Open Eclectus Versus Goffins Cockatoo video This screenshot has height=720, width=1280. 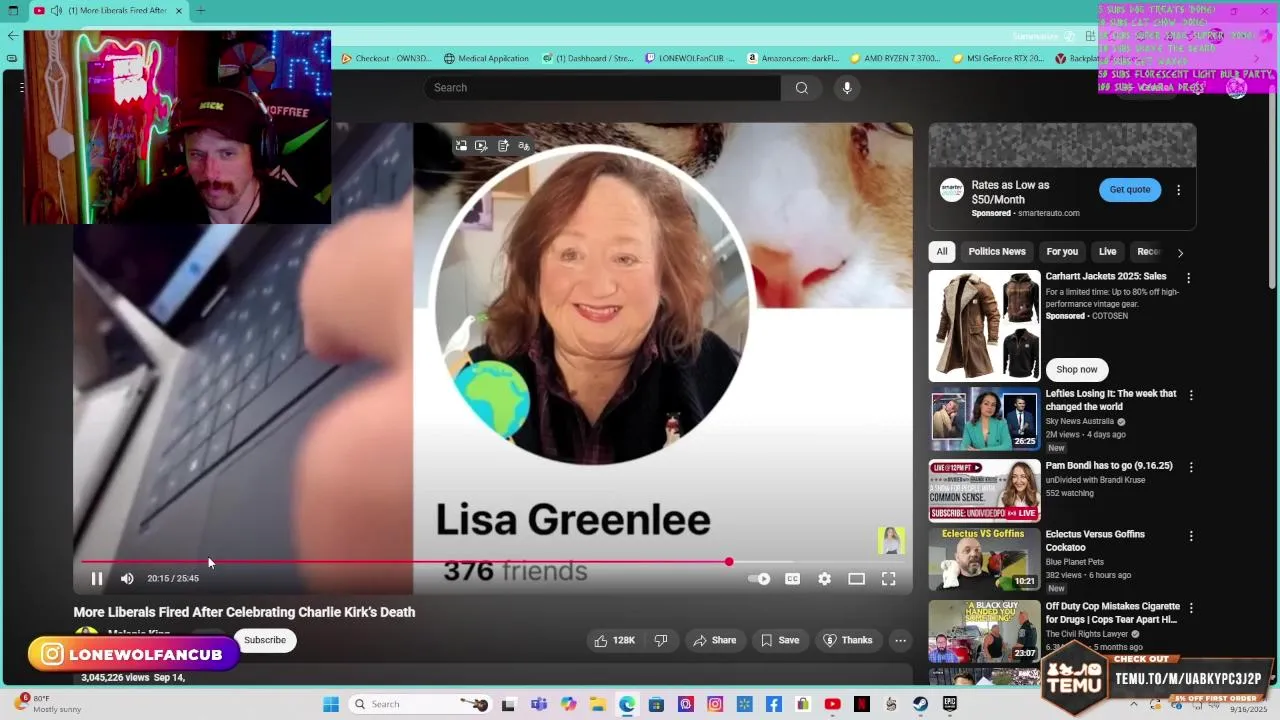(x=984, y=559)
